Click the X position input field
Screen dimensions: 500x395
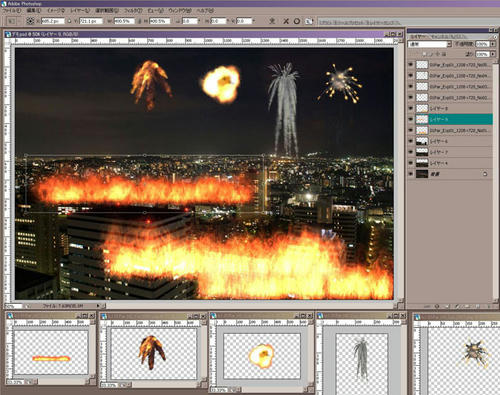coord(53,21)
